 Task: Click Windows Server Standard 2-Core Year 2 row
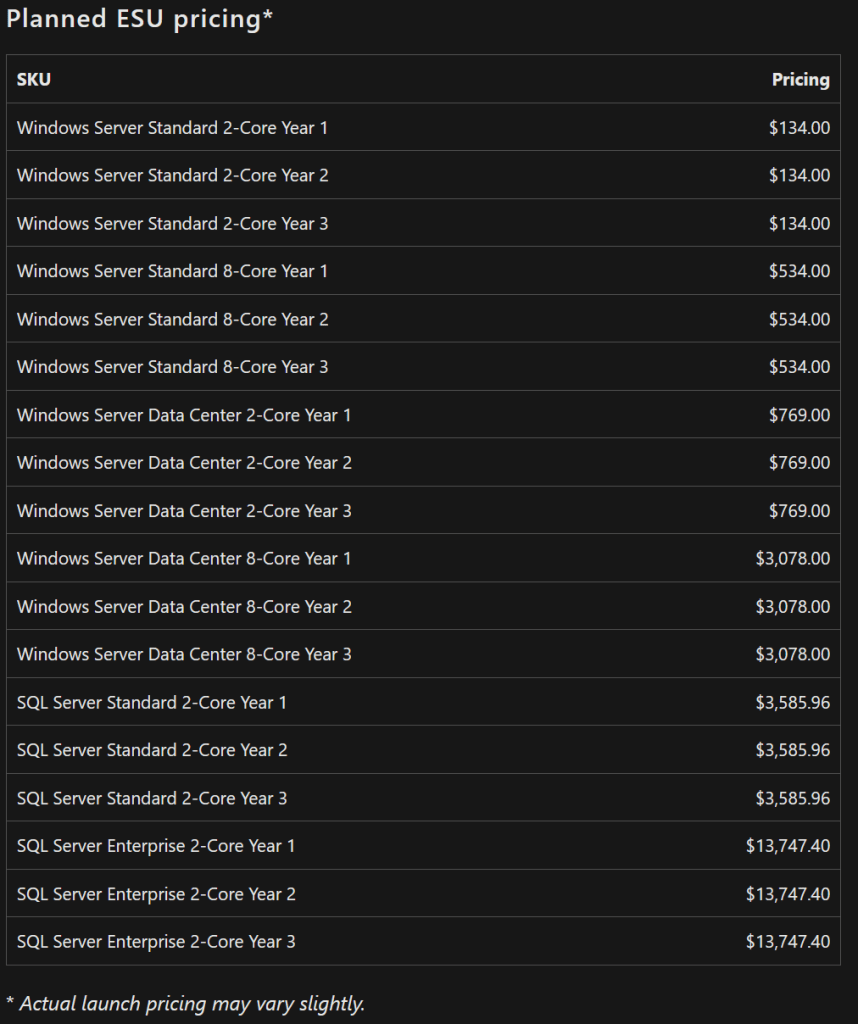pos(172,176)
